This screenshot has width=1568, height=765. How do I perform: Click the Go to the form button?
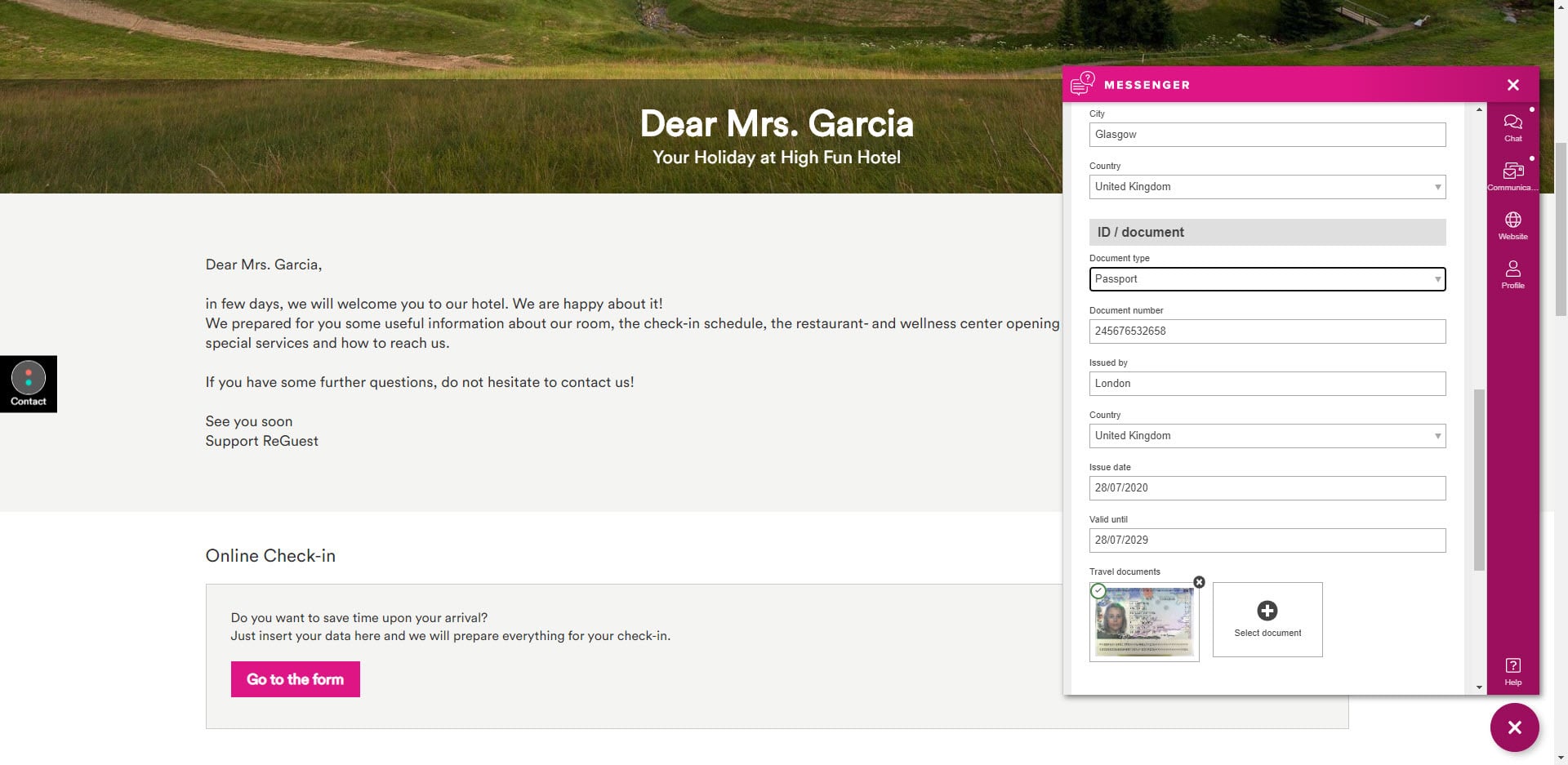pos(296,679)
